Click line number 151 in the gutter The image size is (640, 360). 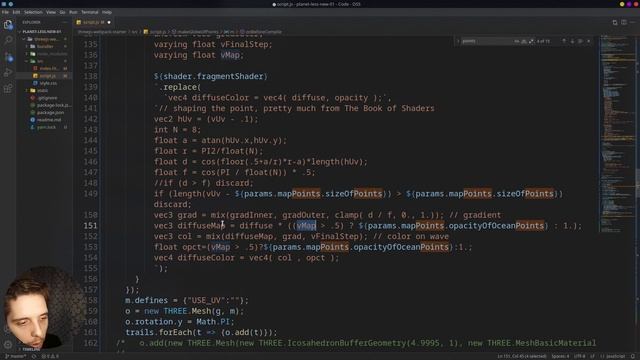(90, 226)
